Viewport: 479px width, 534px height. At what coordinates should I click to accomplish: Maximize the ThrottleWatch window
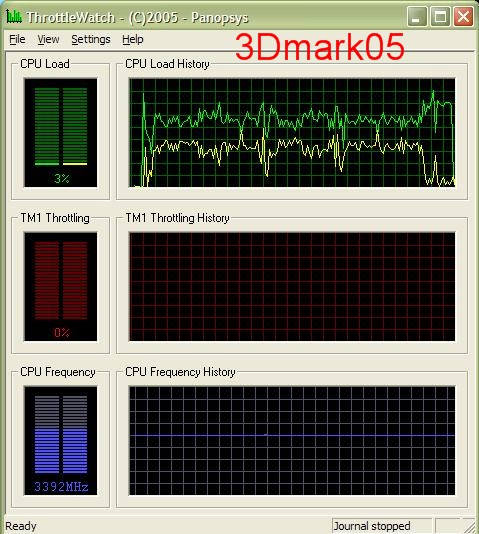440,17
